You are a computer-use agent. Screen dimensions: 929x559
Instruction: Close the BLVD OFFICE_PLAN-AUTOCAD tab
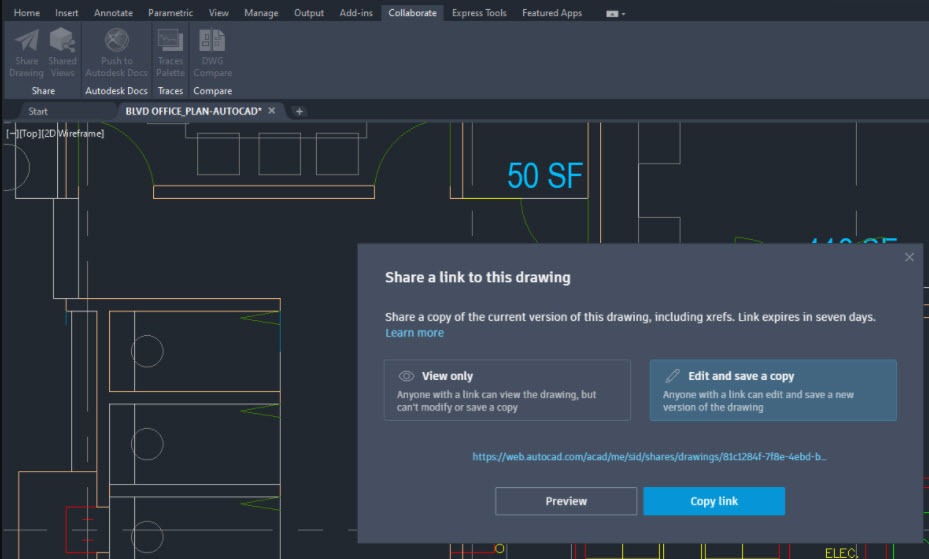click(x=271, y=111)
